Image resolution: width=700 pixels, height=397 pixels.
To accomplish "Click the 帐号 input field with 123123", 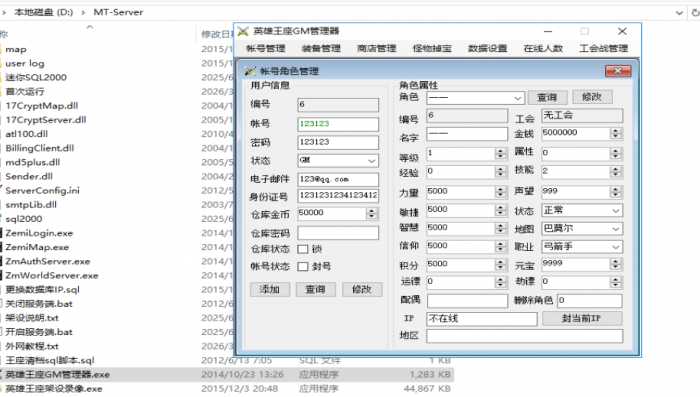I will (338, 124).
